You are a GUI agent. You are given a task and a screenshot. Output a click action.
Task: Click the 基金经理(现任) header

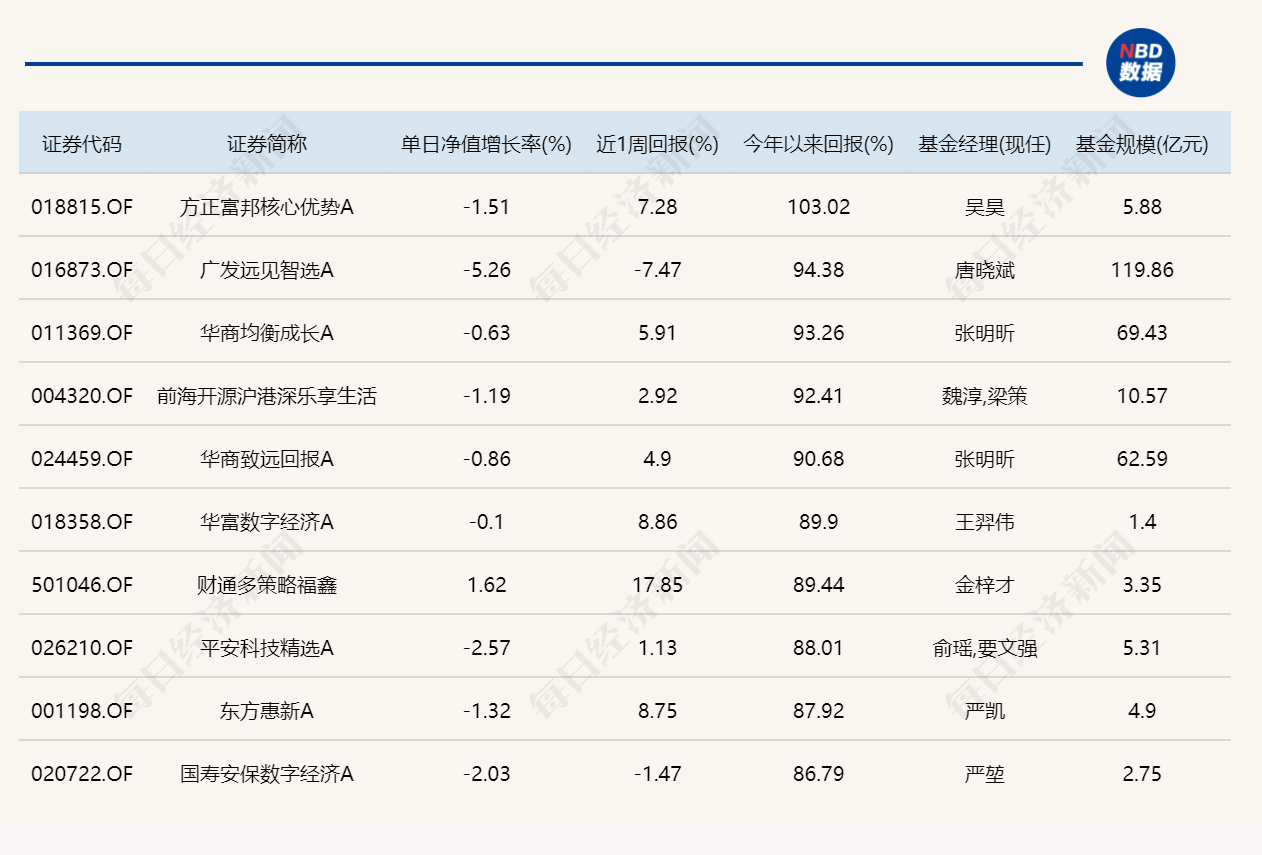point(985,144)
